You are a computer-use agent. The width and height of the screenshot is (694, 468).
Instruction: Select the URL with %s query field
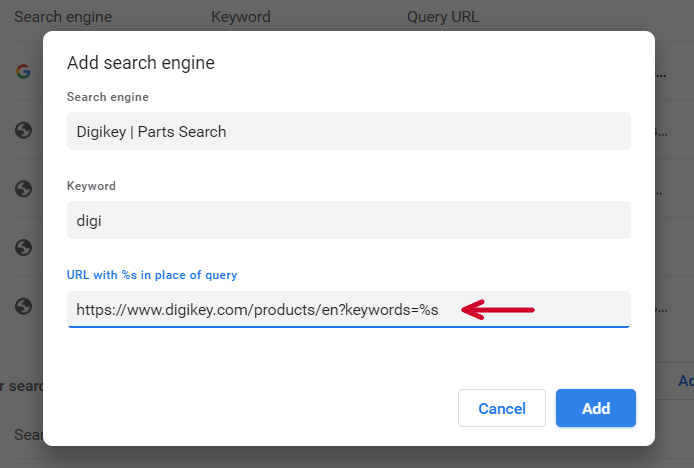pyautogui.click(x=349, y=309)
